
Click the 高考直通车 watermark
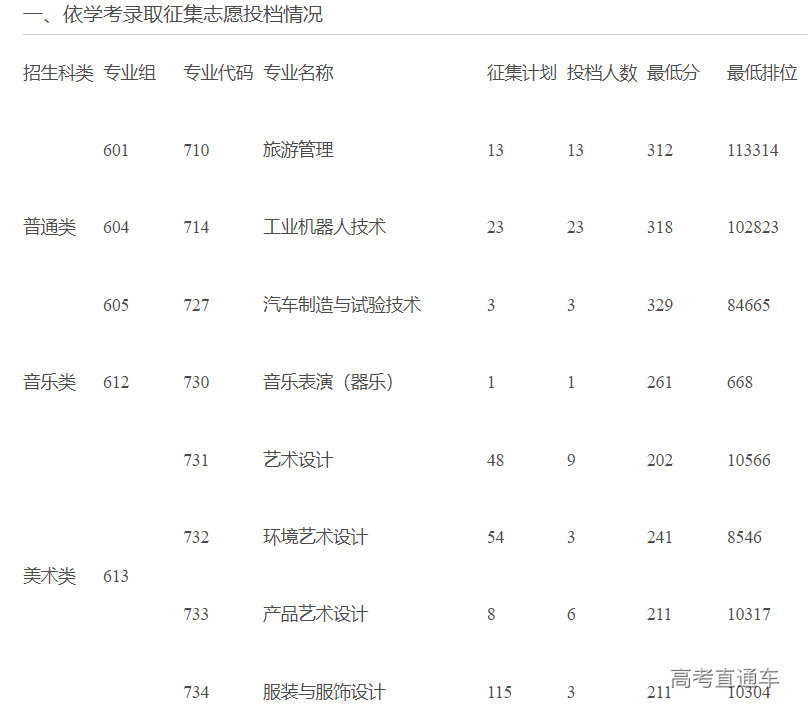725,679
